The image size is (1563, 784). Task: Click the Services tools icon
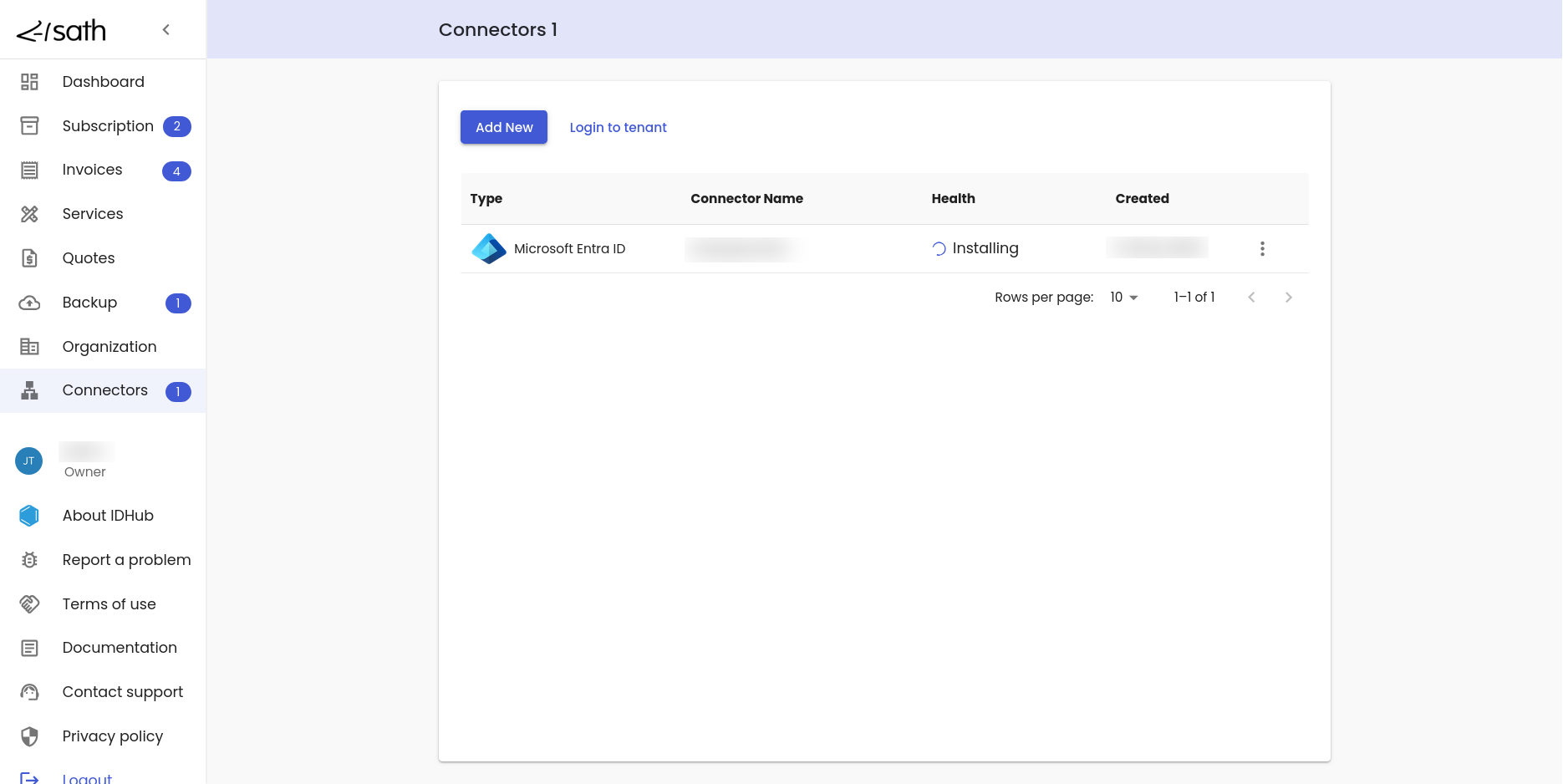29,214
